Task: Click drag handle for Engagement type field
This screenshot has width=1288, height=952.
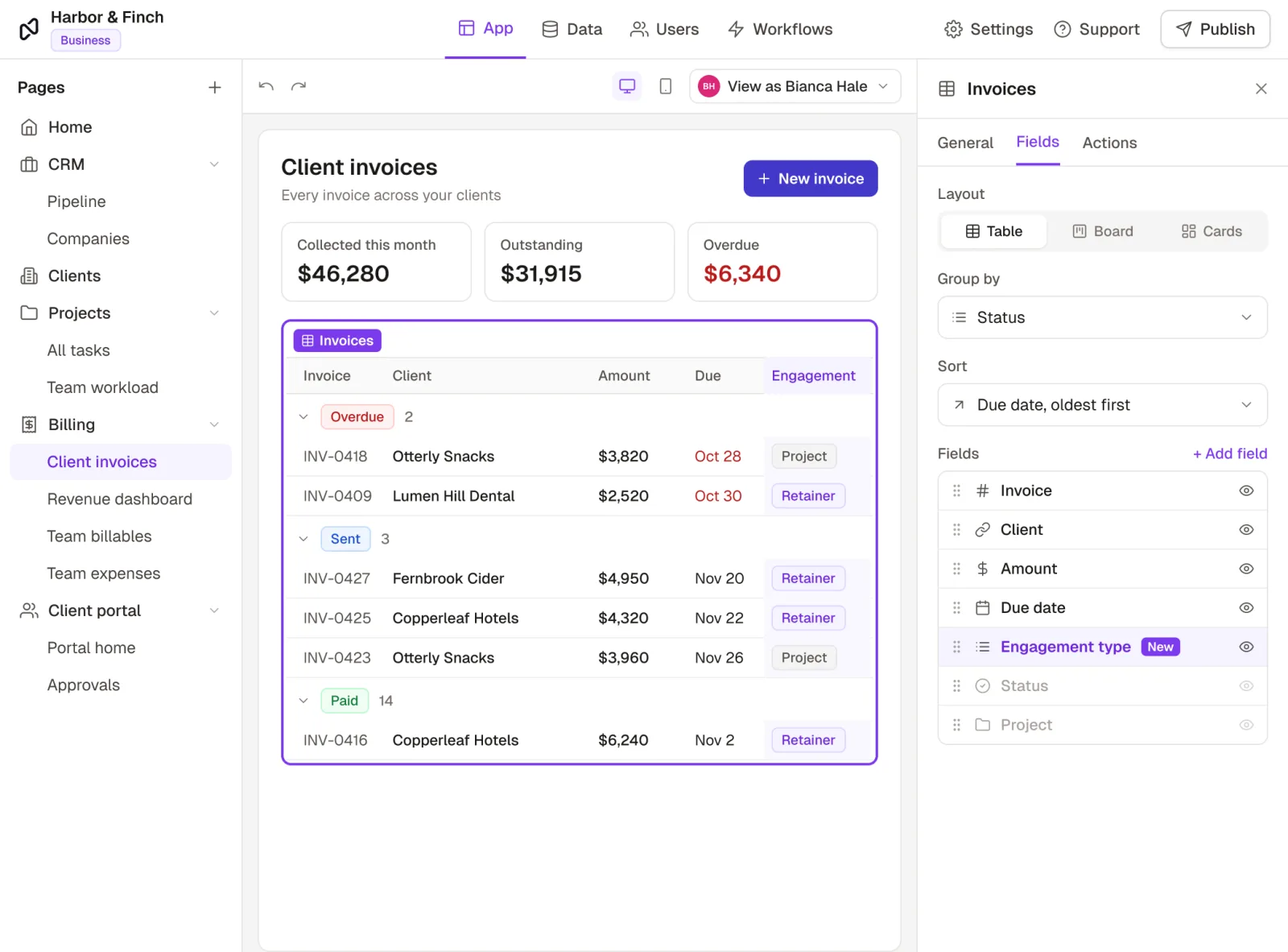Action: (x=957, y=647)
